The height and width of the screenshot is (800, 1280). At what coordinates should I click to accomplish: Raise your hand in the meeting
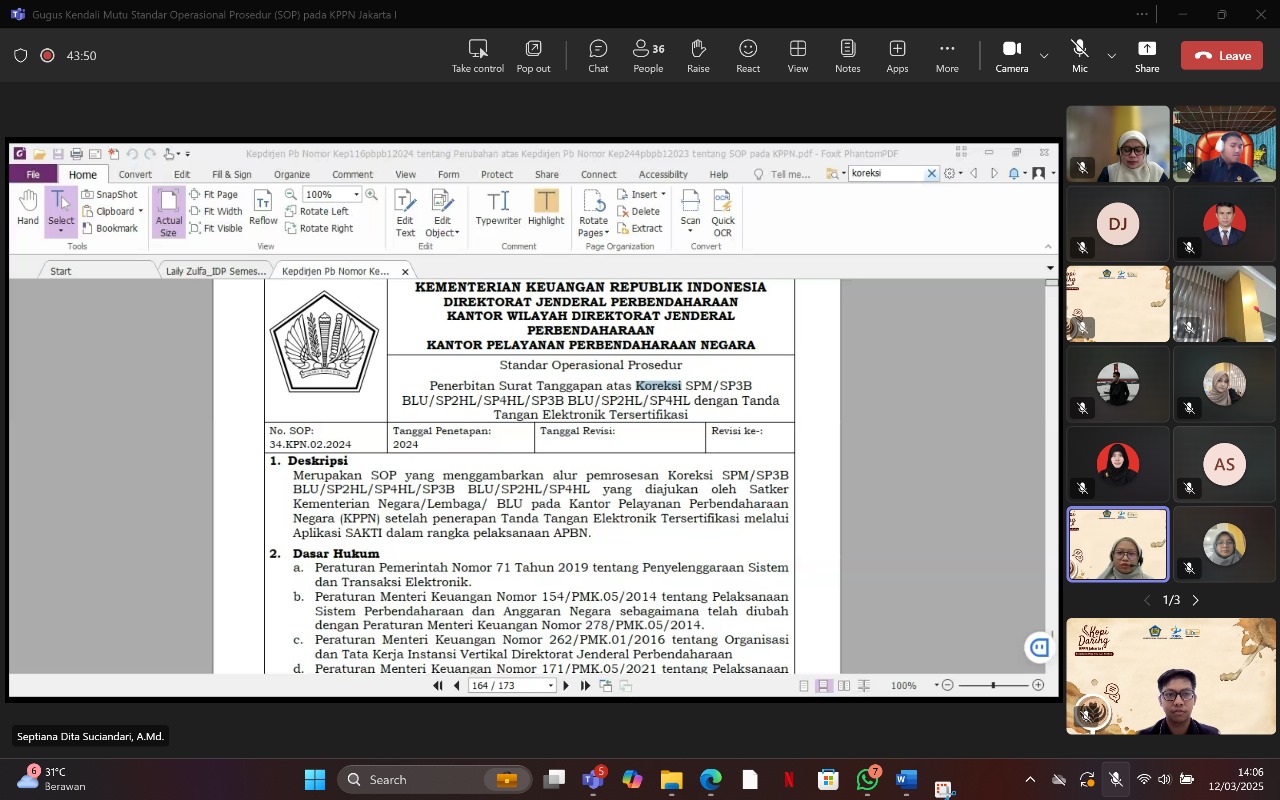pyautogui.click(x=698, y=56)
